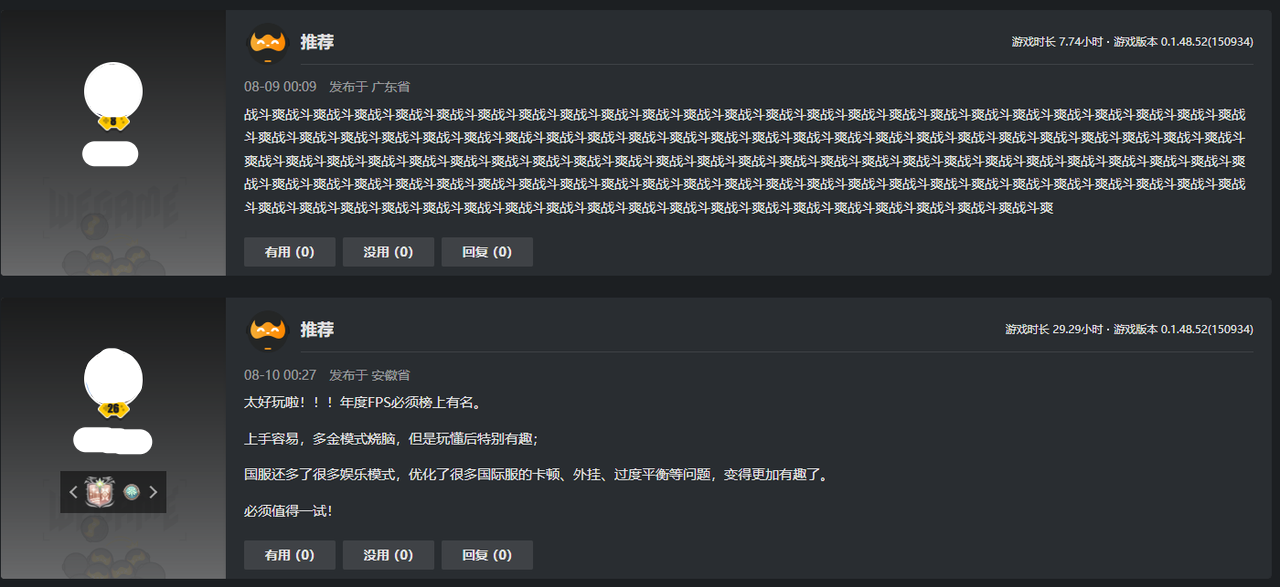Click the 推荐 label on the first review
Screen dimensions: 1280x587
(317, 42)
